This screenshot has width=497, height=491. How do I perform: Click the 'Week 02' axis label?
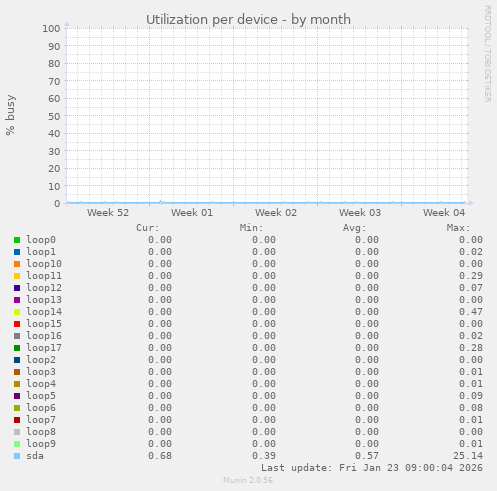[276, 213]
